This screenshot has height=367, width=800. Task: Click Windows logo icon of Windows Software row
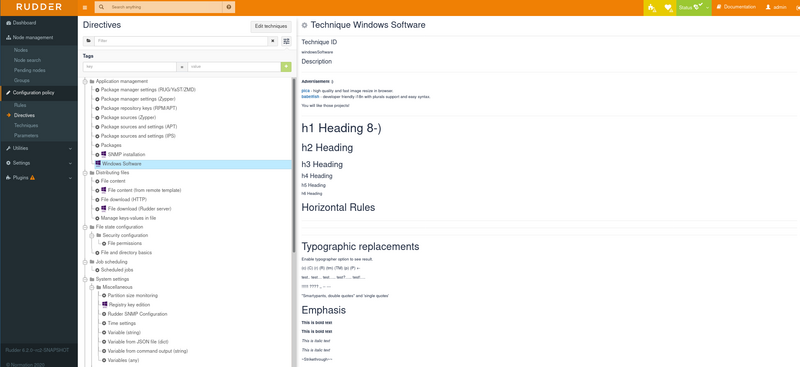click(x=98, y=163)
